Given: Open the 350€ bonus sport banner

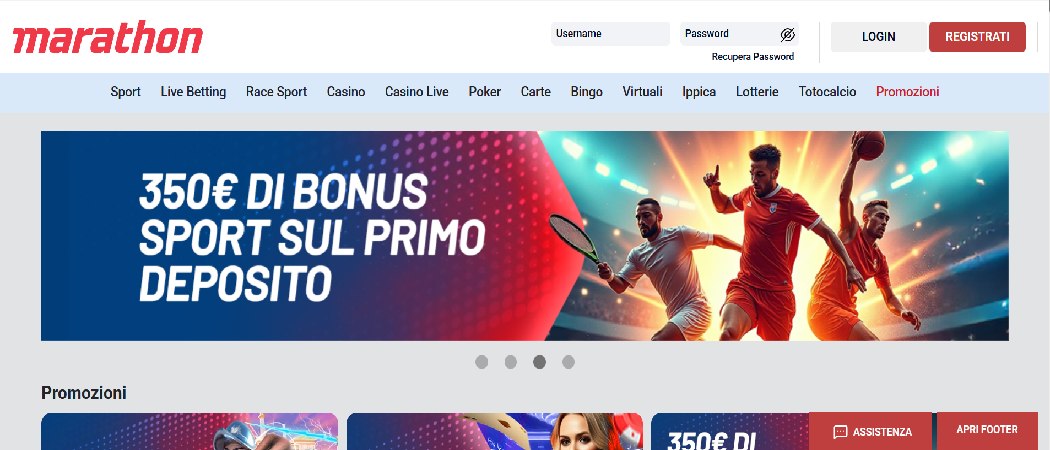Looking at the screenshot, I should [525, 236].
